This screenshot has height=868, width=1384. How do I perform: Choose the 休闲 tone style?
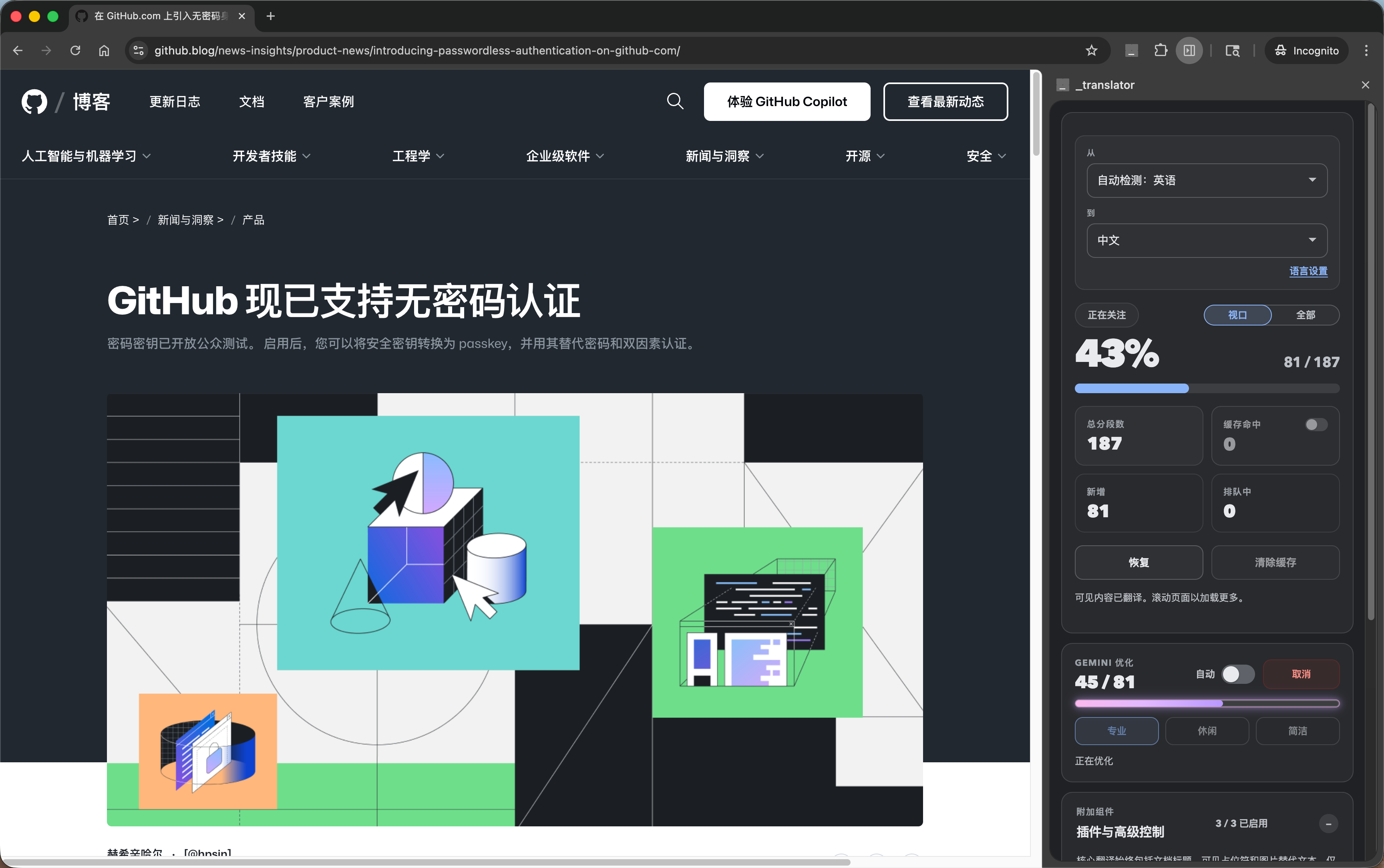tap(1207, 731)
